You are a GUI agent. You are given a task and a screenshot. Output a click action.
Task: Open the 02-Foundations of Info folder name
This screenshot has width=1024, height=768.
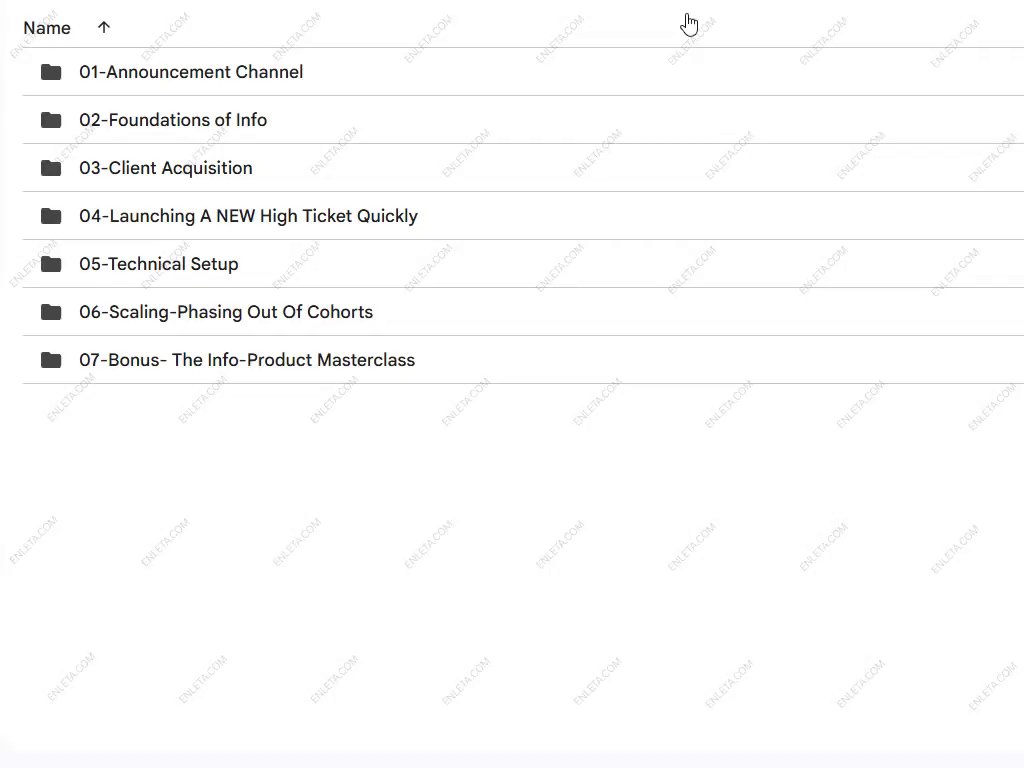tap(173, 120)
